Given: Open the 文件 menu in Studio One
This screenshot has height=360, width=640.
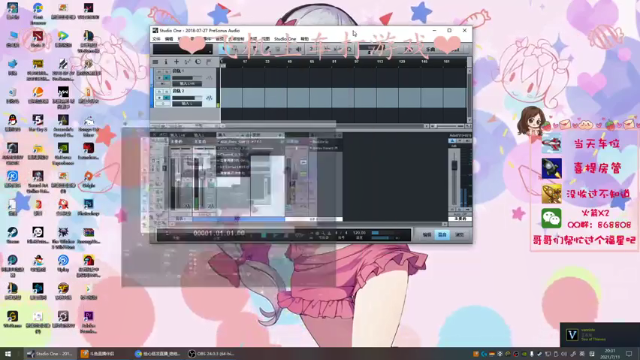Looking at the screenshot, I should pyautogui.click(x=157, y=39).
